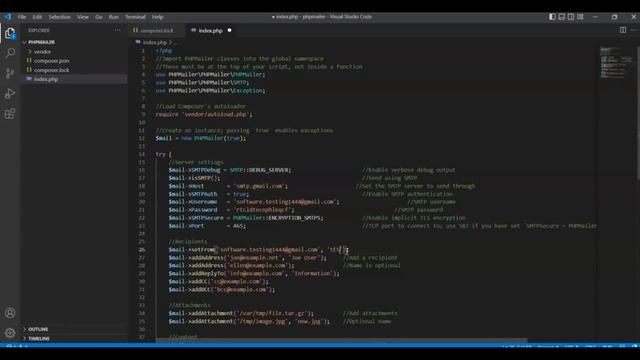
Task: Open the View menu
Action: click(x=83, y=17)
